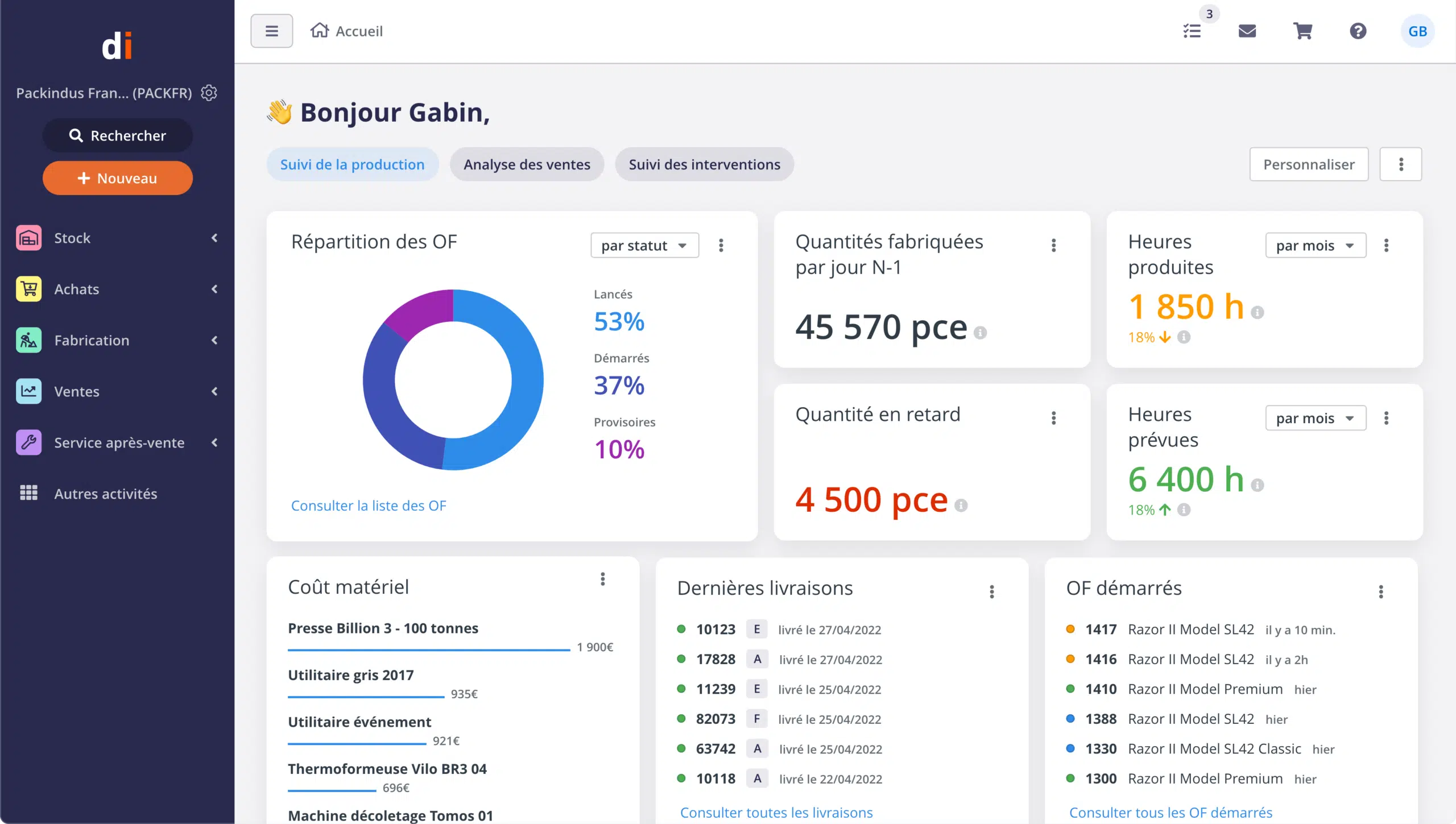Open Consulter la liste des OF link
Screen dimensions: 1456x824
pos(369,506)
